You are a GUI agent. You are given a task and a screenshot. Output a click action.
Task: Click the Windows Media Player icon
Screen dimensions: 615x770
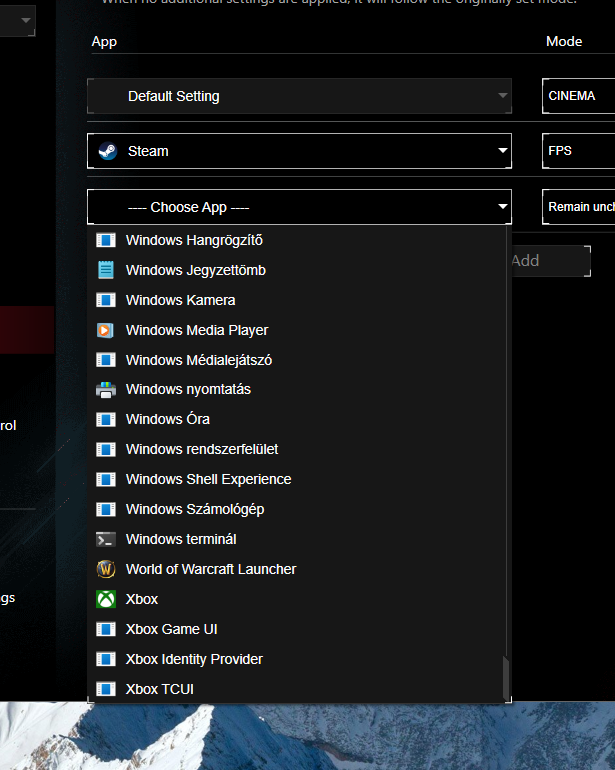pyautogui.click(x=106, y=330)
